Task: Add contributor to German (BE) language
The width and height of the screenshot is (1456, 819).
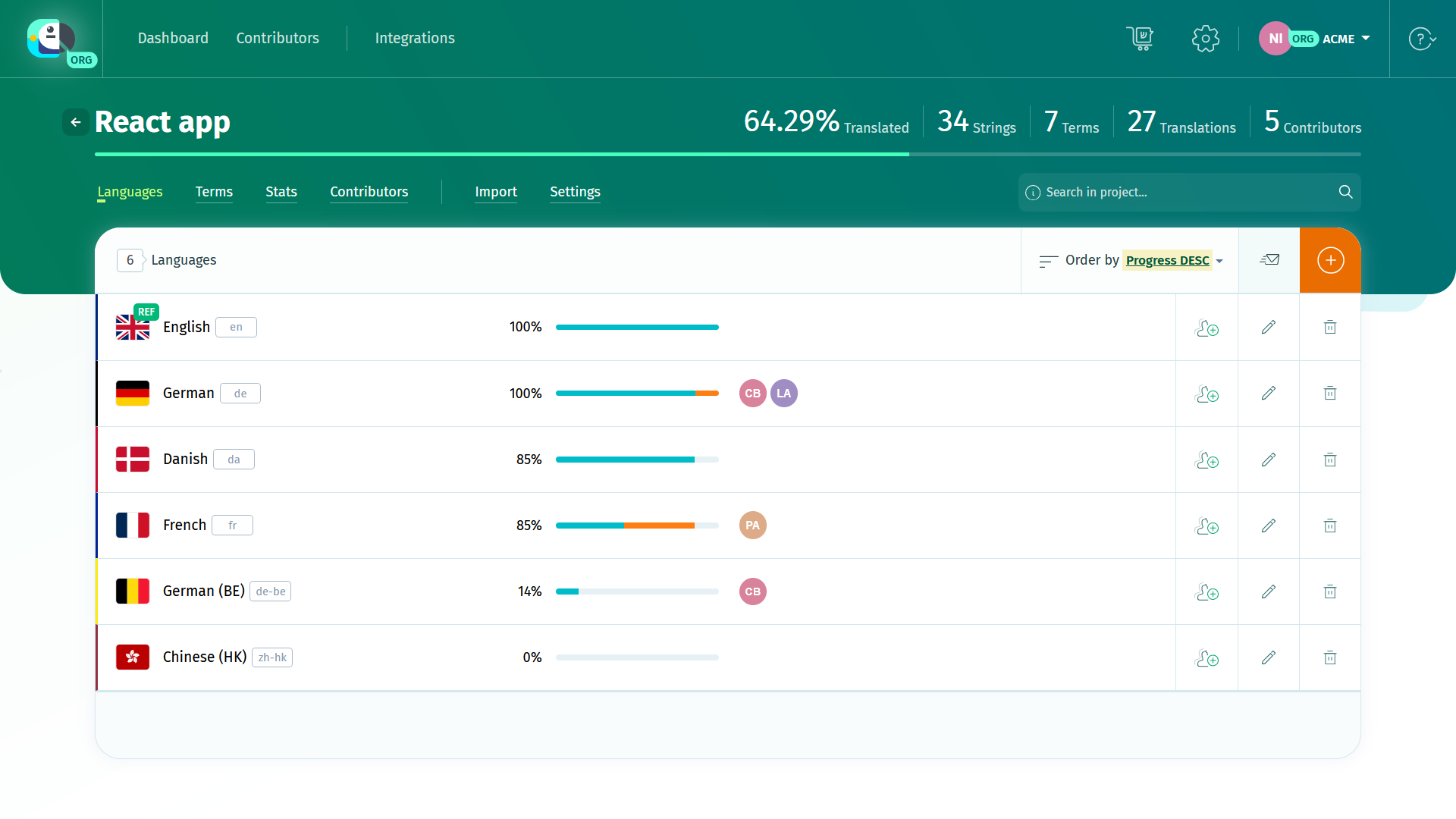Action: [x=1207, y=591]
